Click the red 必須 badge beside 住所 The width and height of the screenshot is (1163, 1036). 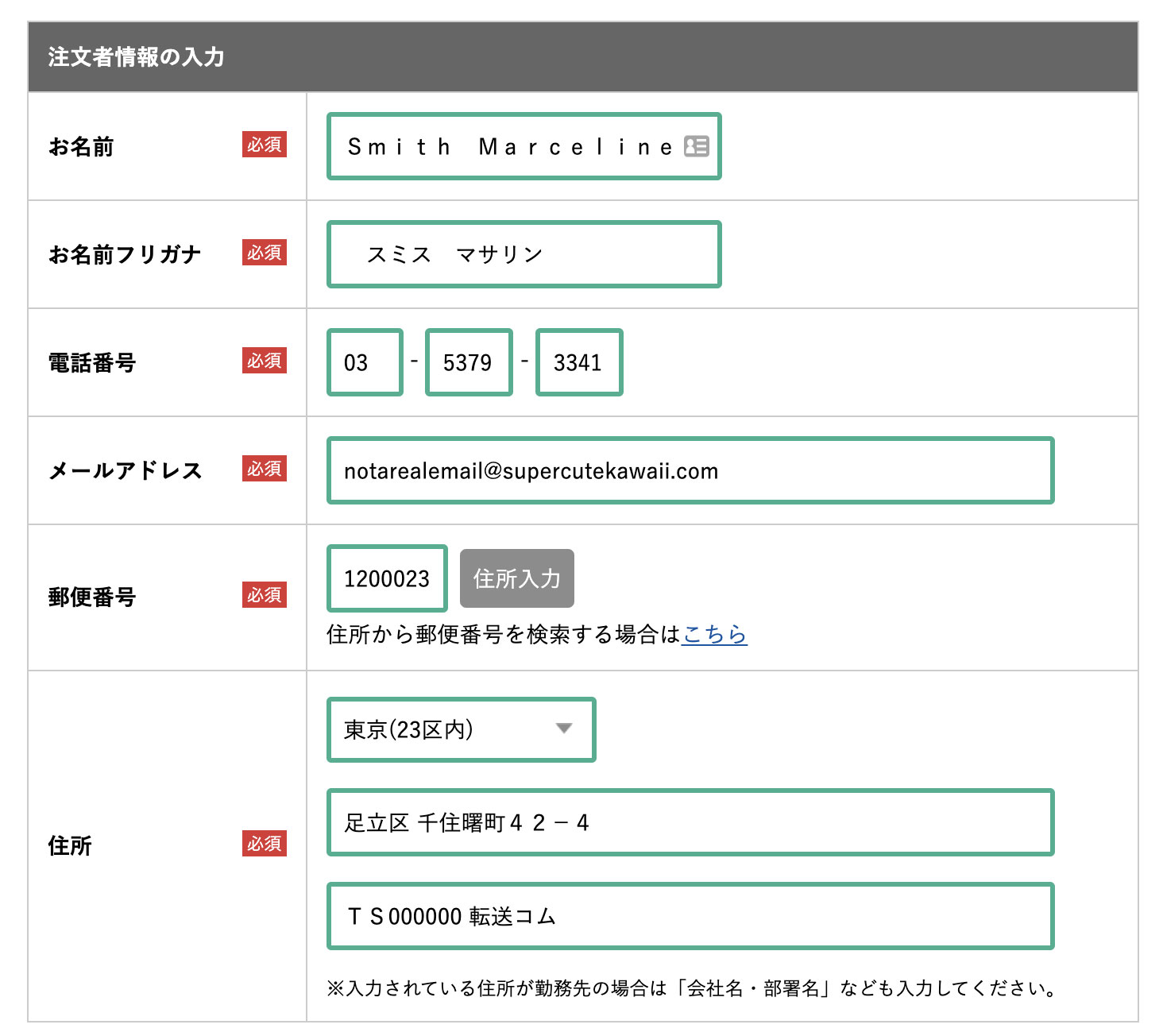click(264, 844)
